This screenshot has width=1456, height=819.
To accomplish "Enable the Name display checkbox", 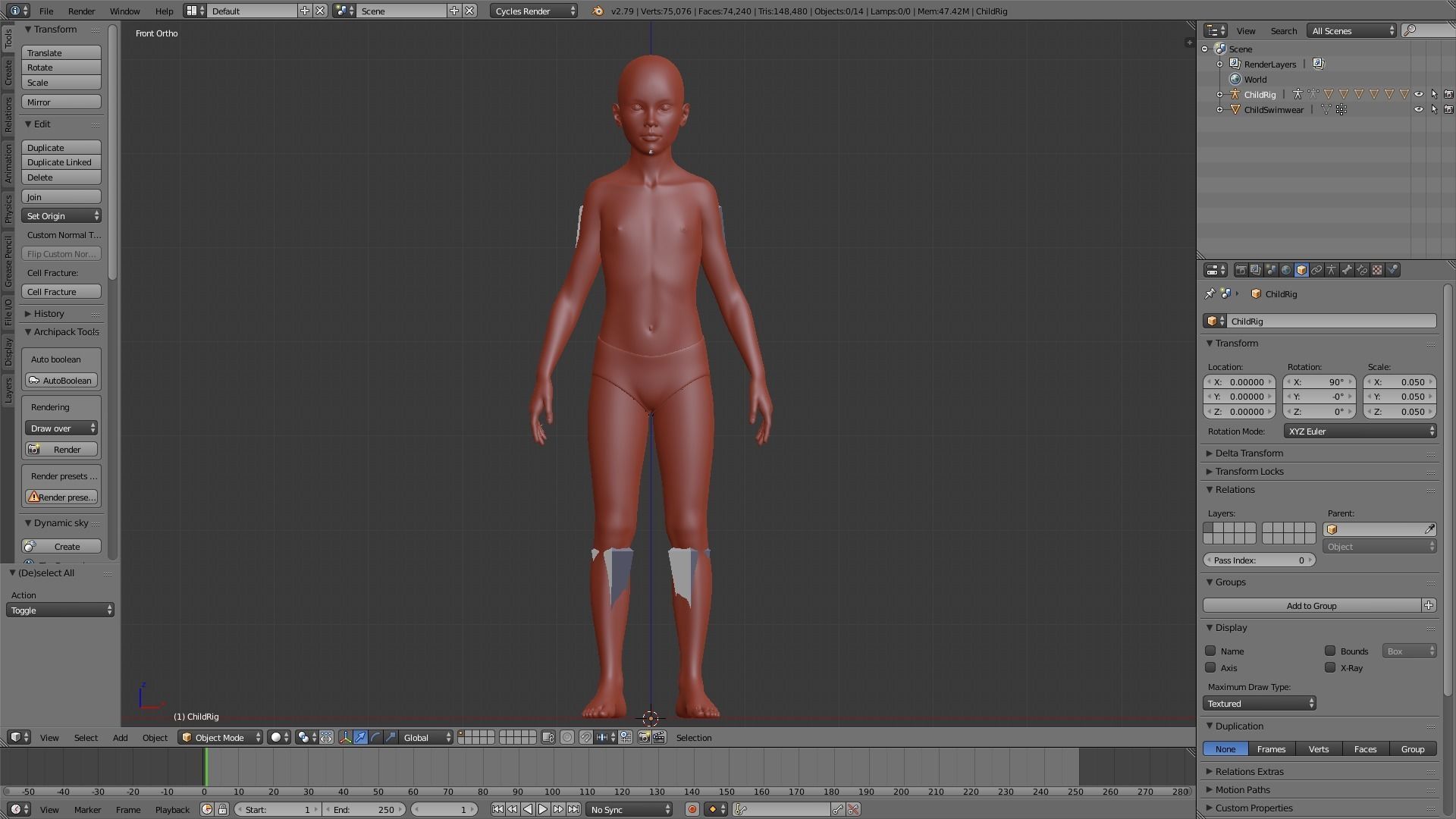I will [1210, 651].
